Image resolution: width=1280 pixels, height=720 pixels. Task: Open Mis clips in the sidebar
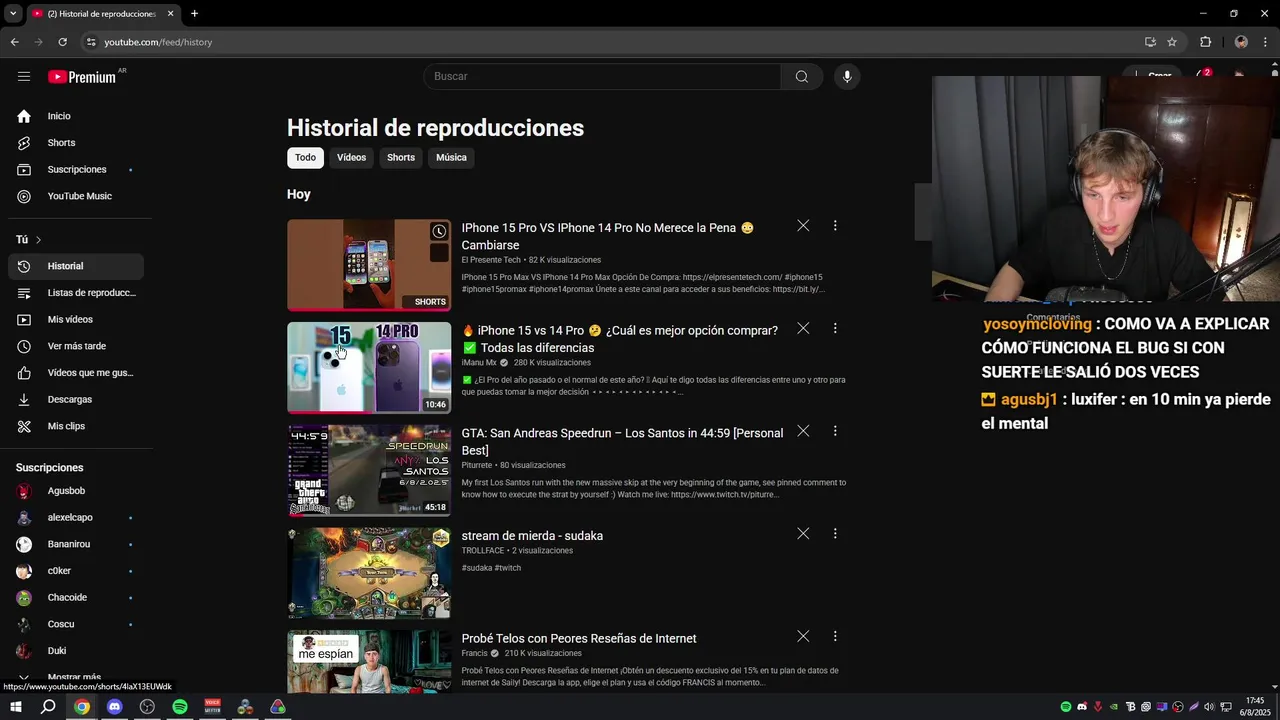click(76, 426)
